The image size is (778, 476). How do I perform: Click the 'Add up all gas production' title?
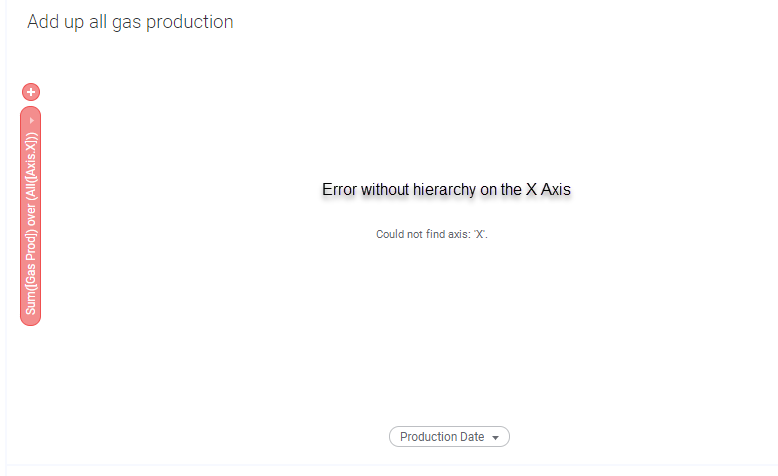130,22
